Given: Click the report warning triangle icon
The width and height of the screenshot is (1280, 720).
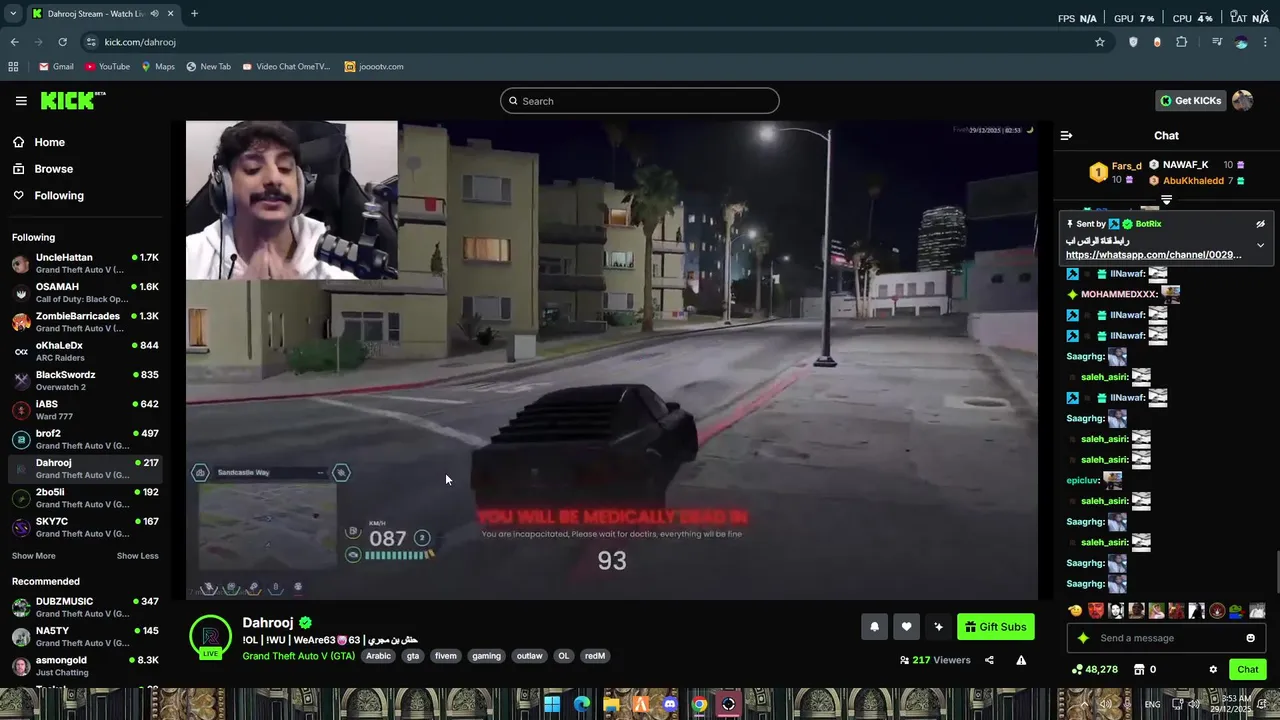Looking at the screenshot, I should (1021, 660).
